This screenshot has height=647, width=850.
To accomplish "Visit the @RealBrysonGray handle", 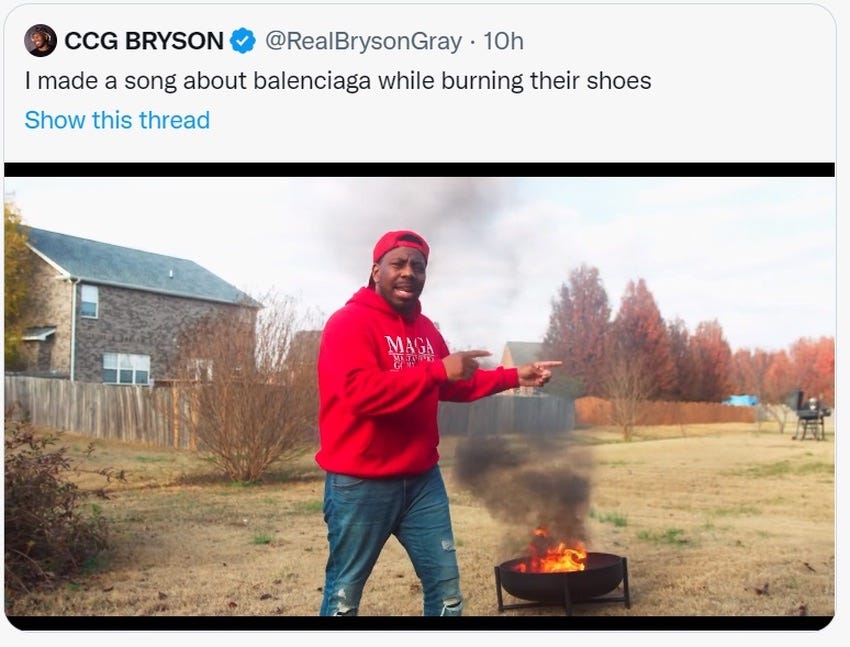I will click(x=363, y=41).
